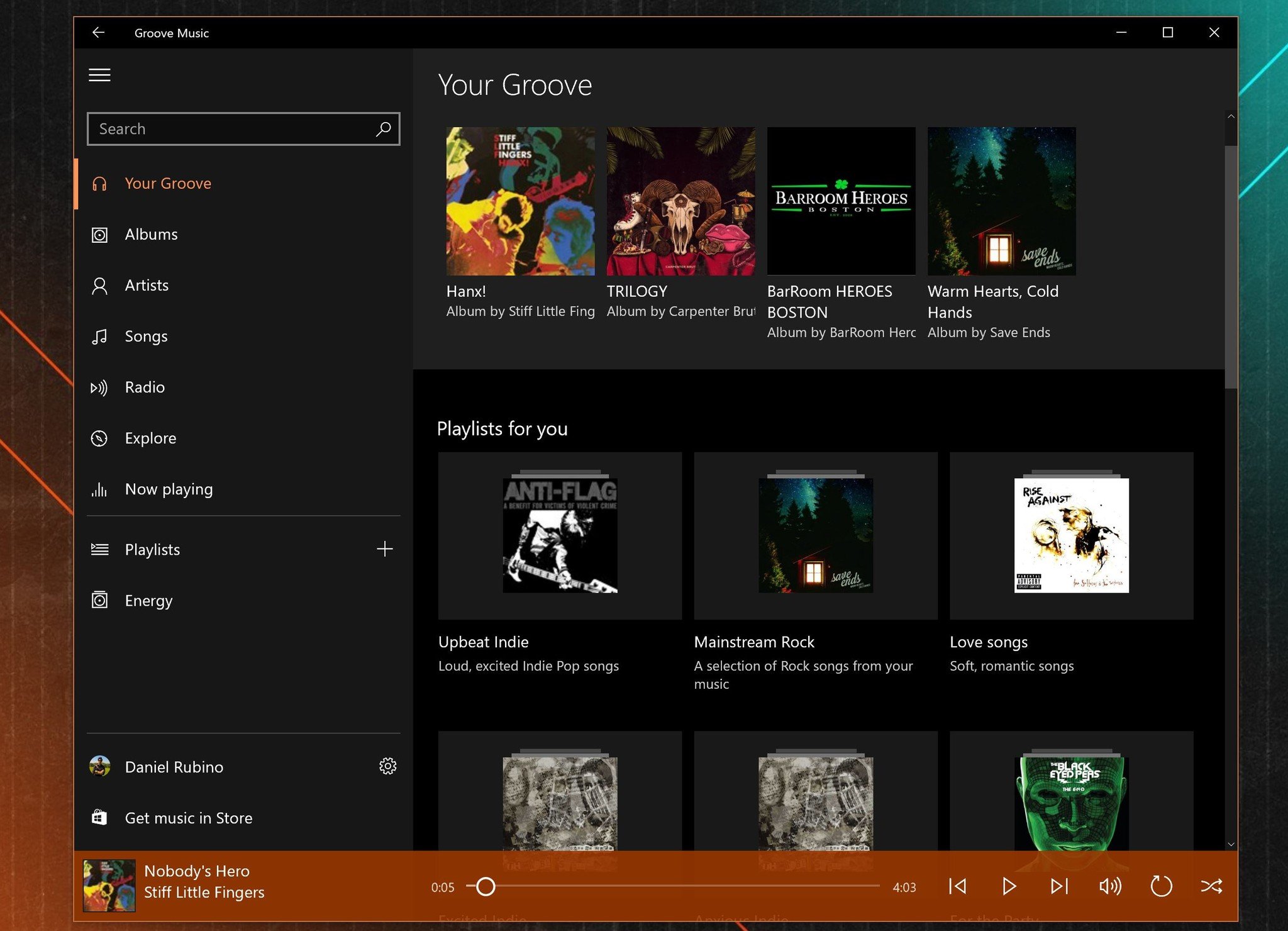Viewport: 1288px width, 931px height.
Task: Create new playlist with plus icon
Action: [384, 549]
